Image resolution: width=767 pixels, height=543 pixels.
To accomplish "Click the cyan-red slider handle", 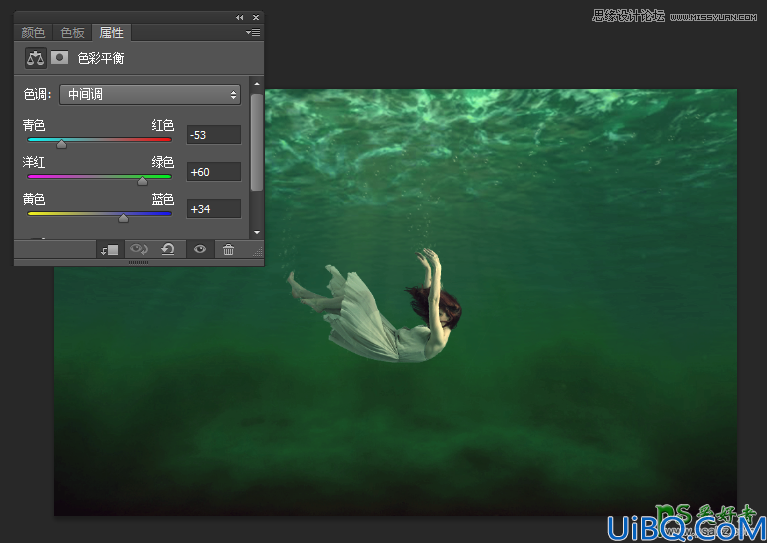I will tap(61, 144).
